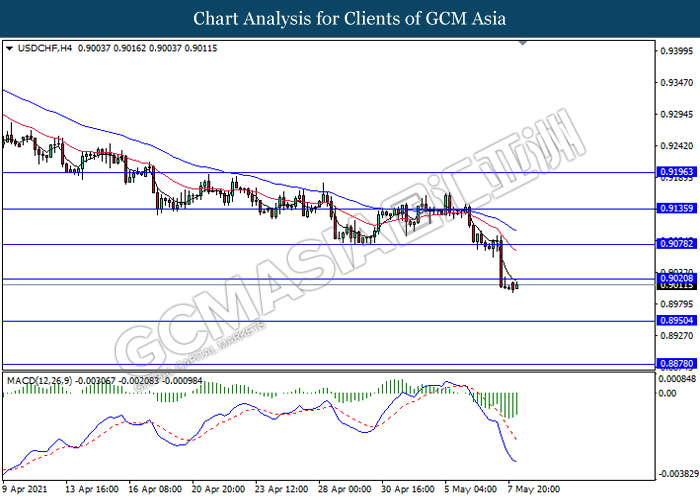The width and height of the screenshot is (700, 500).
Task: Click the 0.92945 price scale value
Action: [x=677, y=115]
